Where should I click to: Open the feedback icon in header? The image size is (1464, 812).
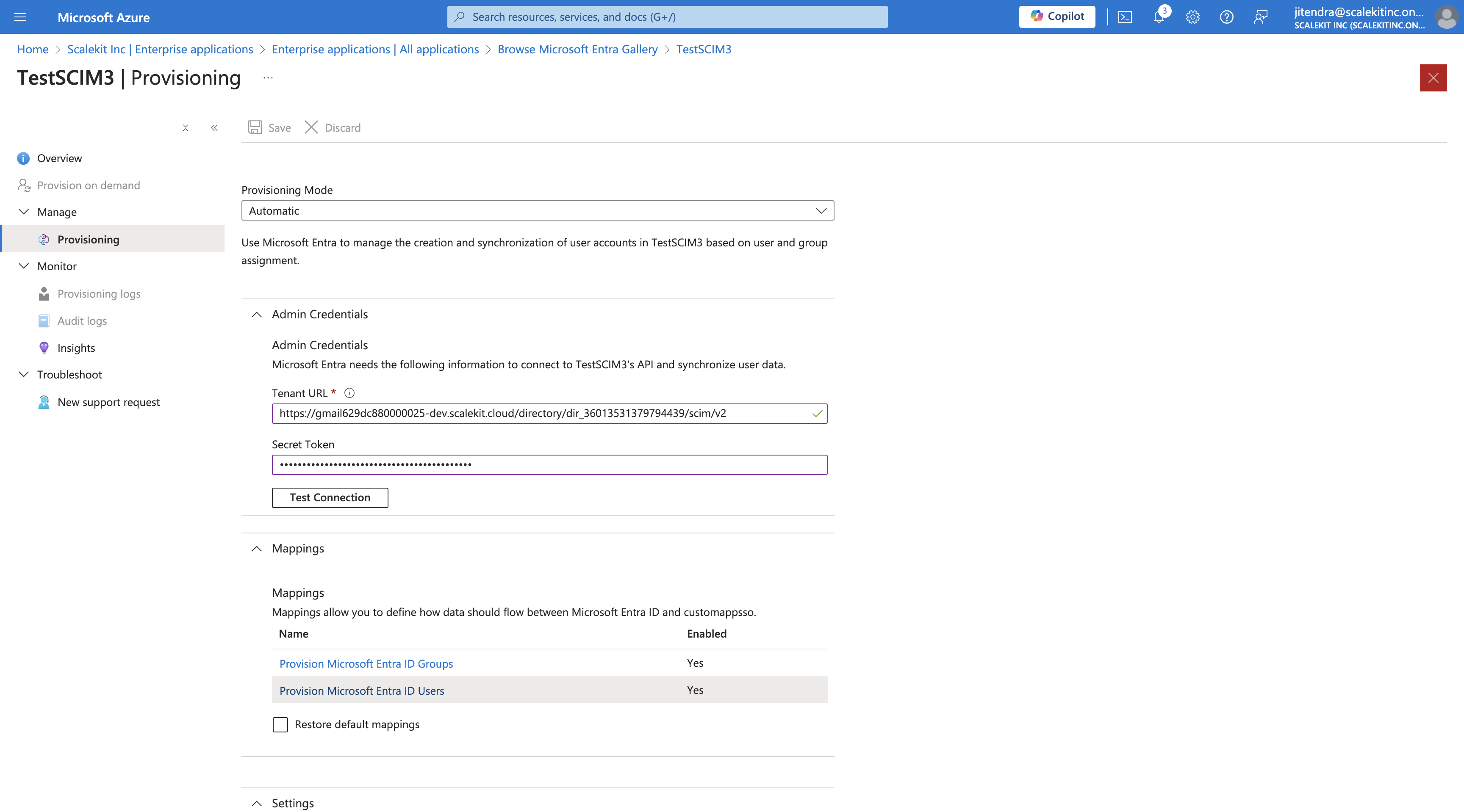[x=1261, y=17]
